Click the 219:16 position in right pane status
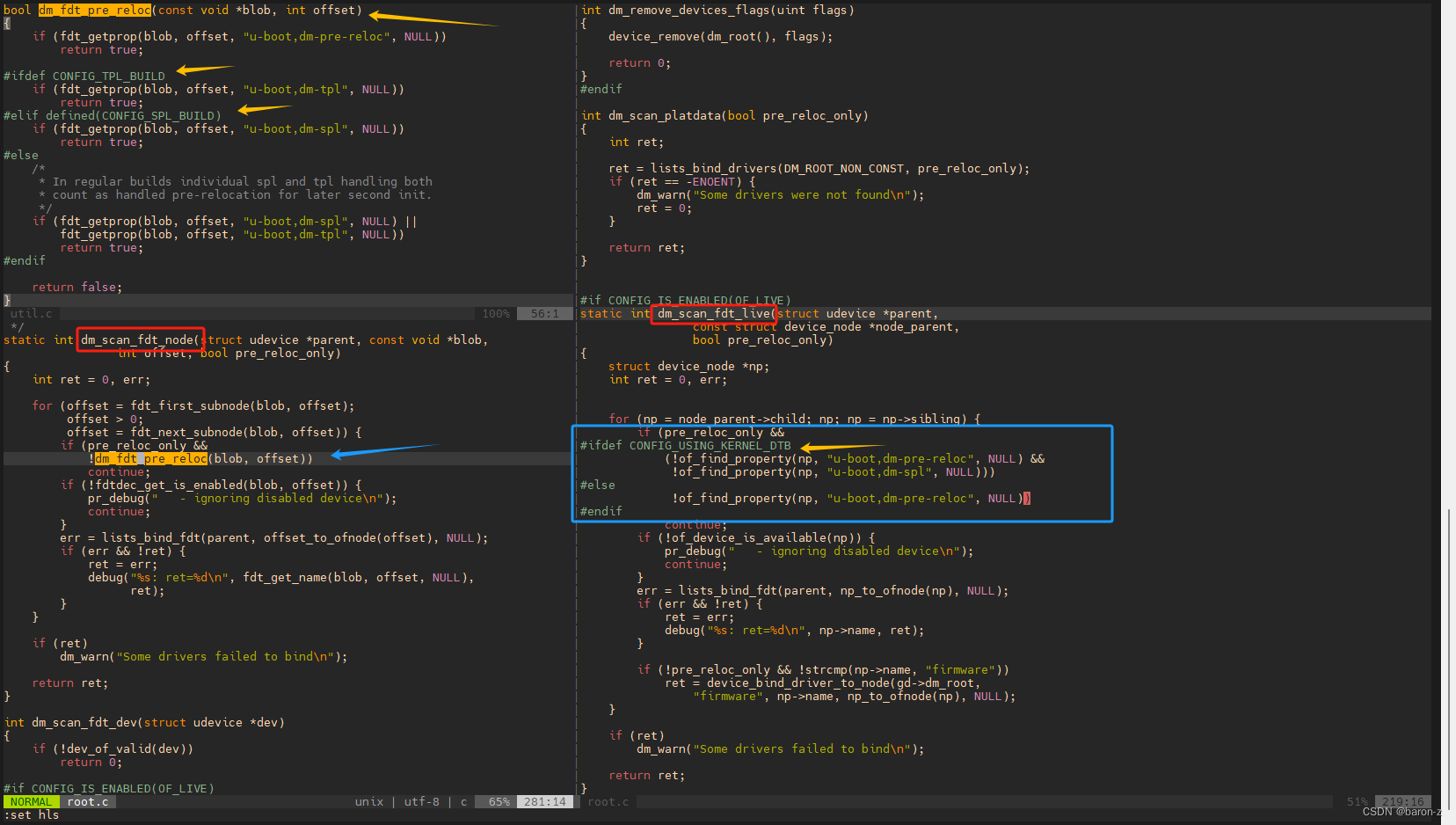 [1403, 801]
